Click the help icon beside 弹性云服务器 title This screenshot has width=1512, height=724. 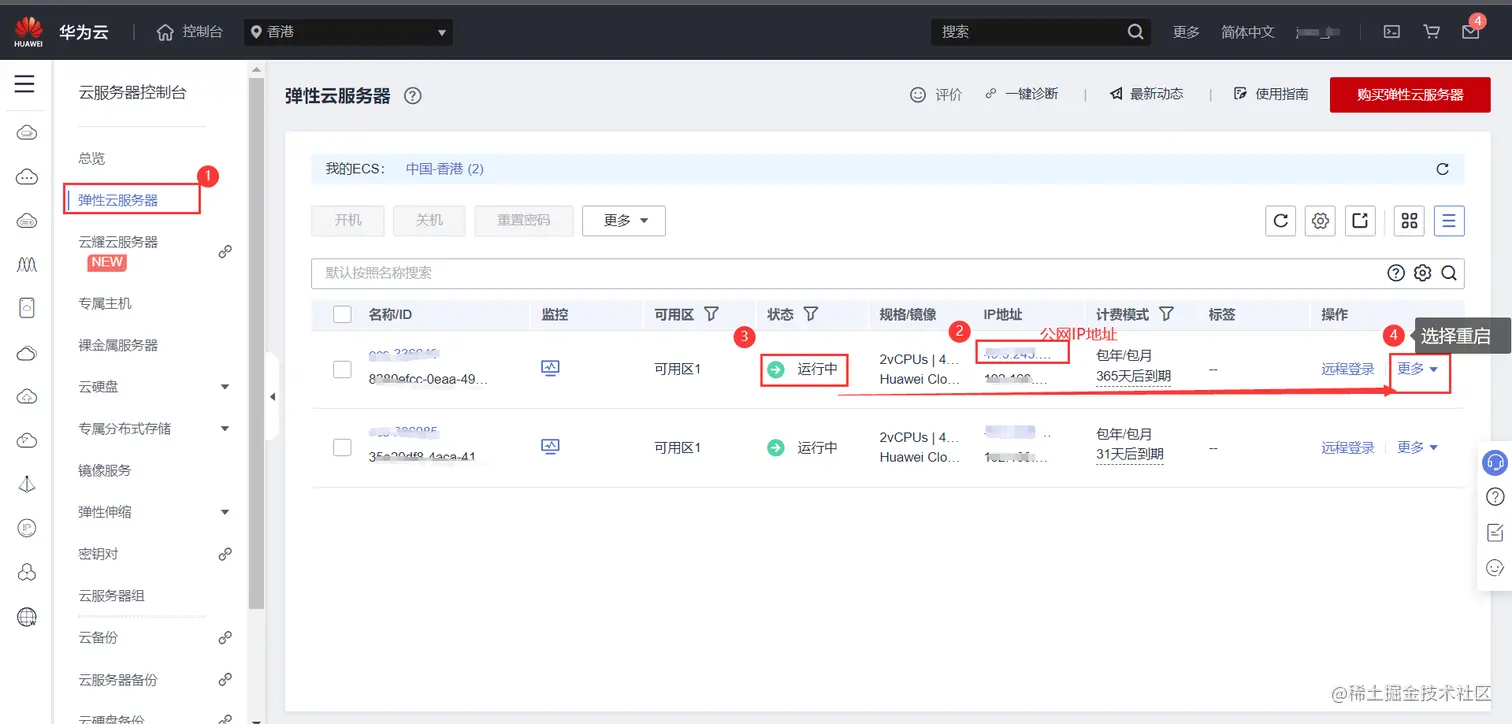click(x=412, y=96)
